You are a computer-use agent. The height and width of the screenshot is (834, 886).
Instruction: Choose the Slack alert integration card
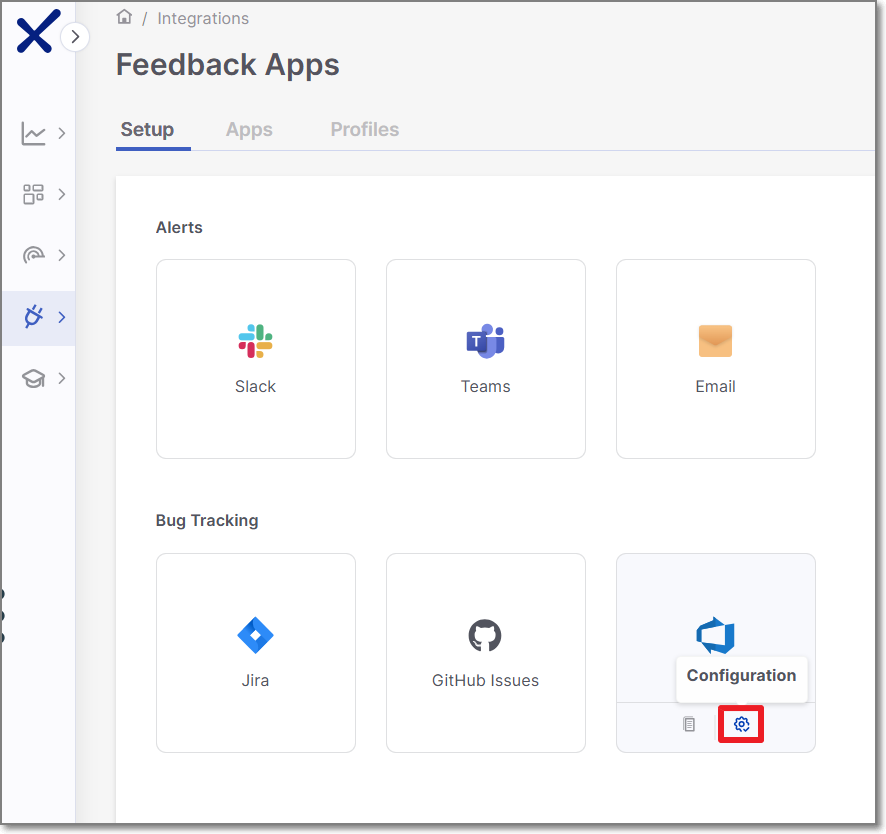point(256,359)
